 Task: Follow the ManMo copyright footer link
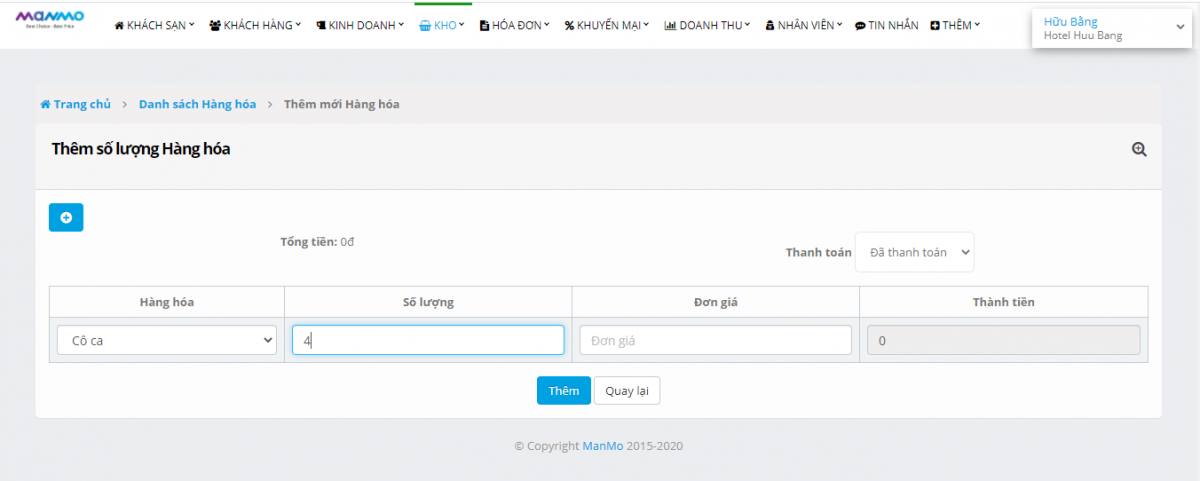603,446
